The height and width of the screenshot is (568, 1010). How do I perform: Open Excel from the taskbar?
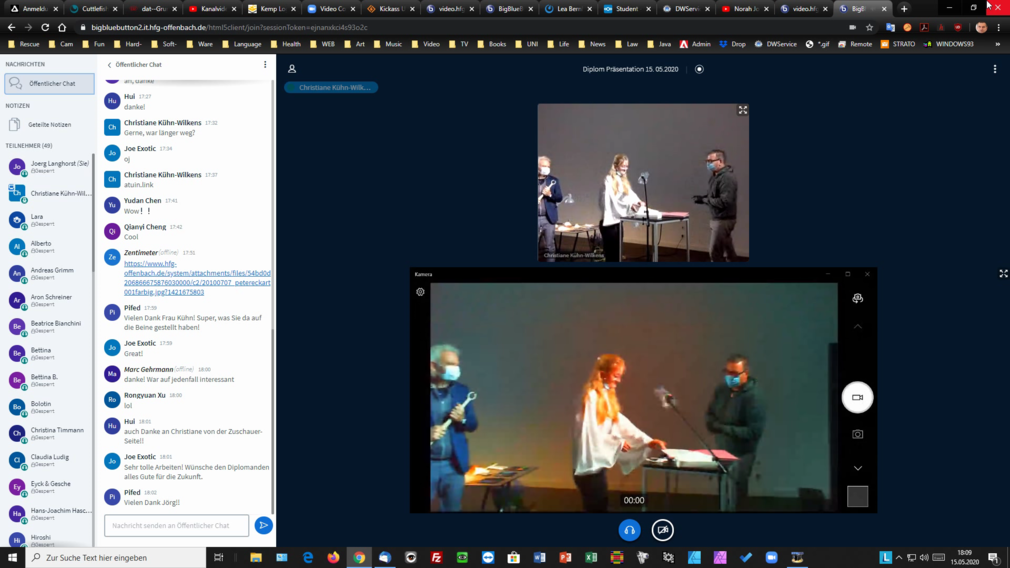click(x=591, y=558)
